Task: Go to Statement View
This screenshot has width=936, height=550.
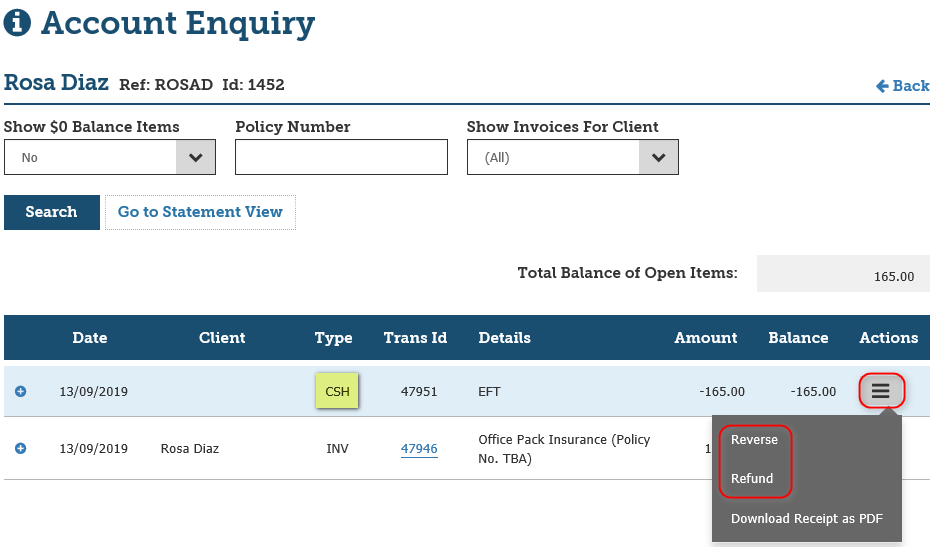Action: (x=200, y=212)
